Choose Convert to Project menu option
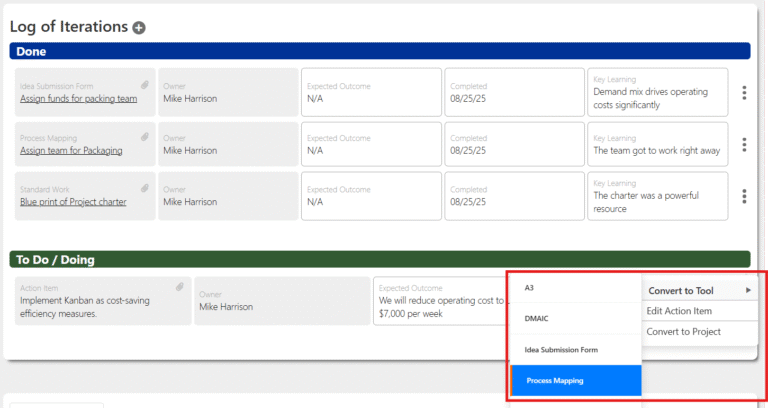 pyautogui.click(x=683, y=332)
